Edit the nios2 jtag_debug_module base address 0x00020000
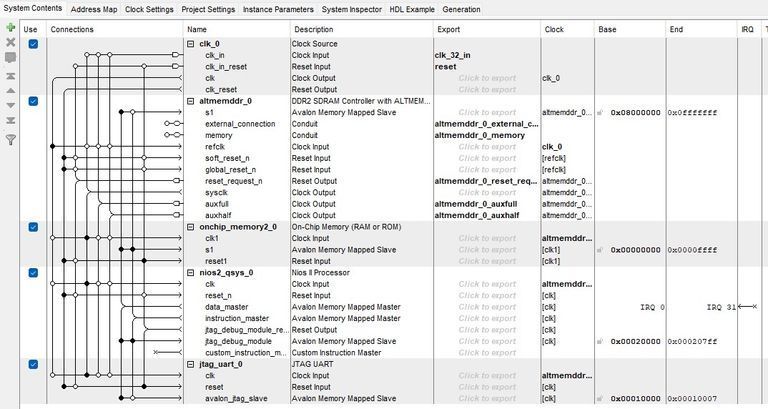 [x=634, y=341]
